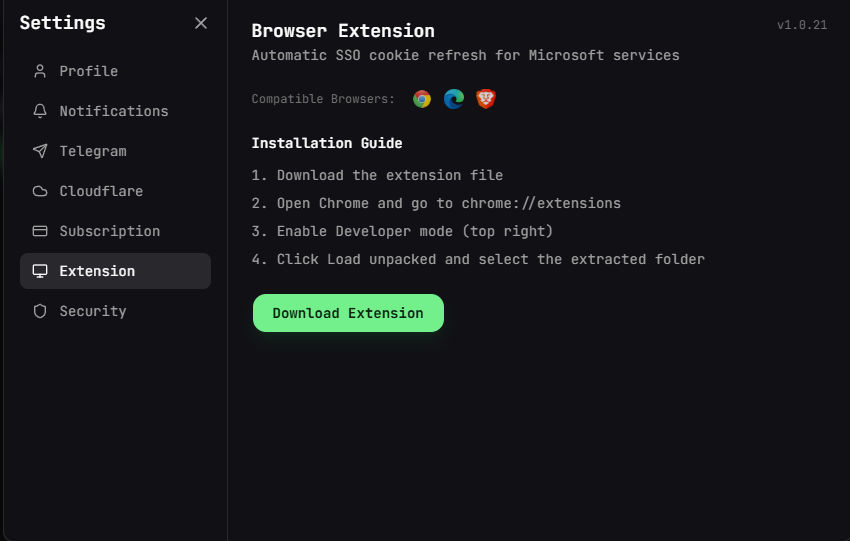
Task: Click the Settings title text
Action: (63, 23)
